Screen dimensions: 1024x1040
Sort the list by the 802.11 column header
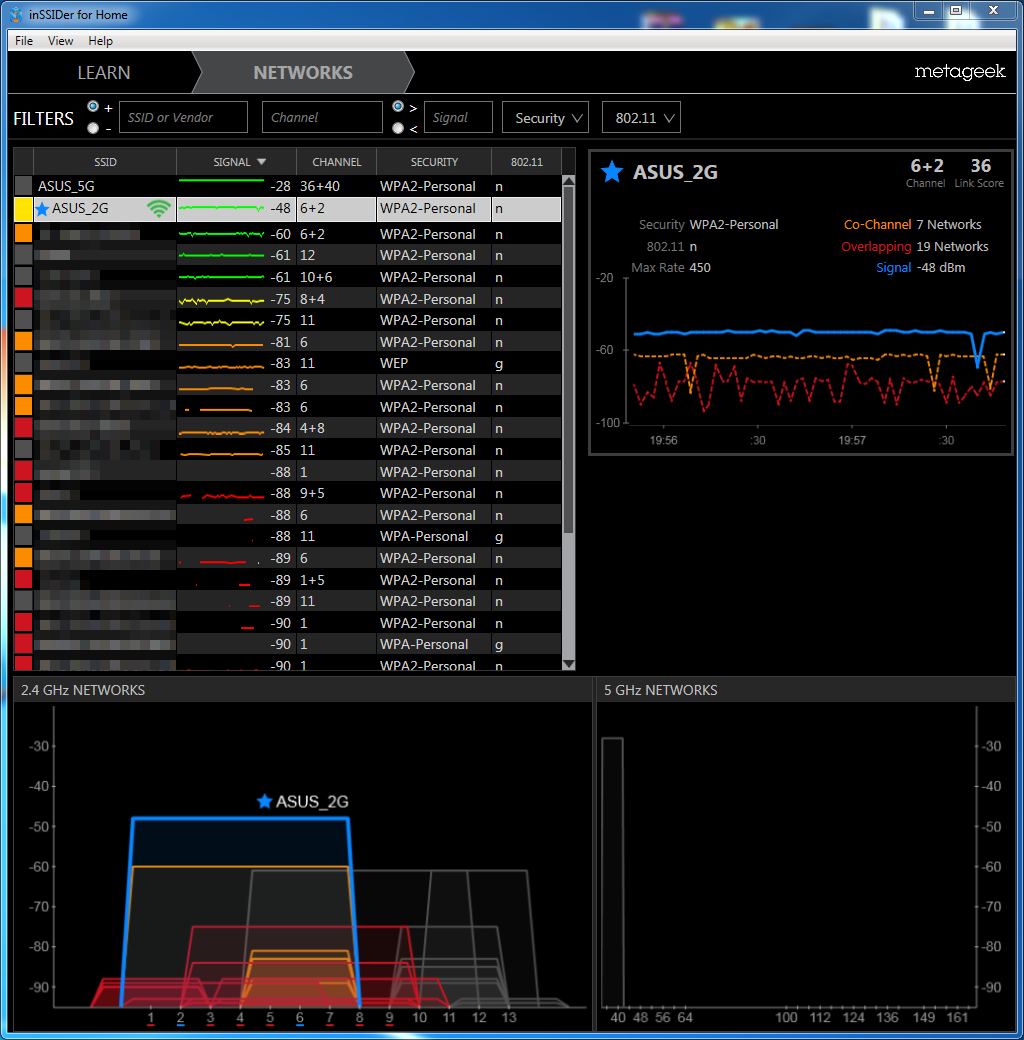527,162
